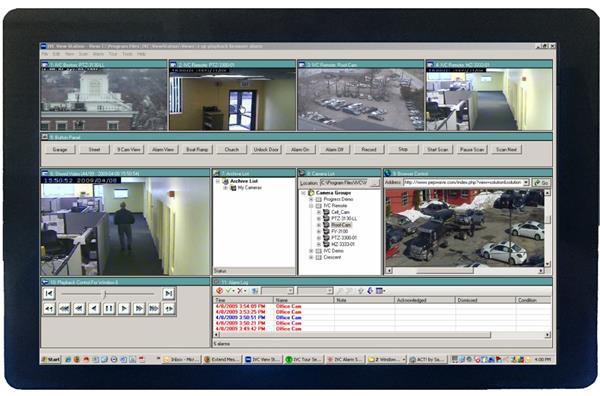Open the Windows Start button
This screenshot has width=600, height=396.
[51, 359]
